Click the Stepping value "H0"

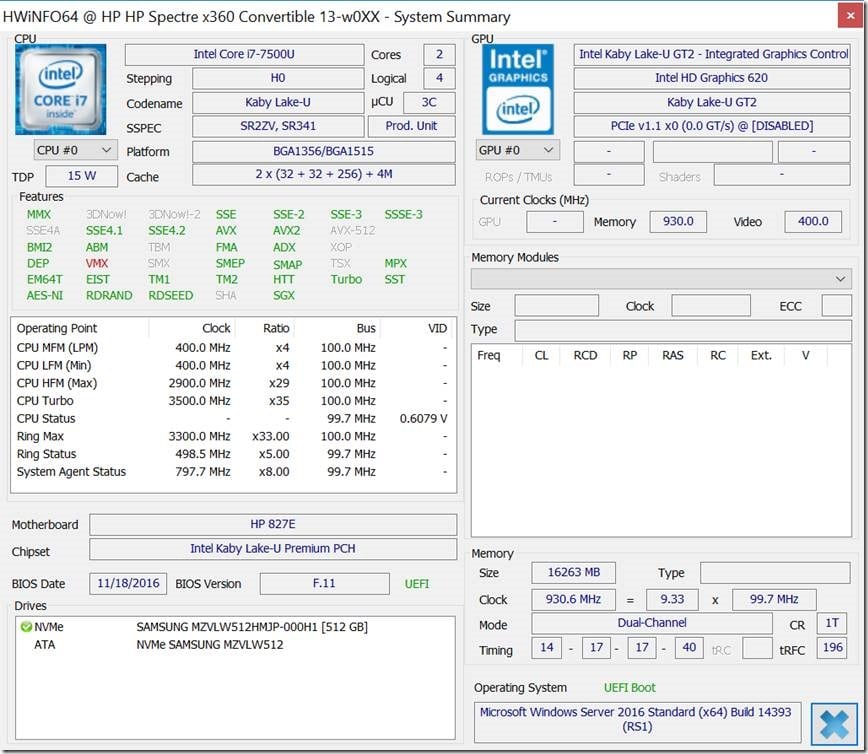278,78
